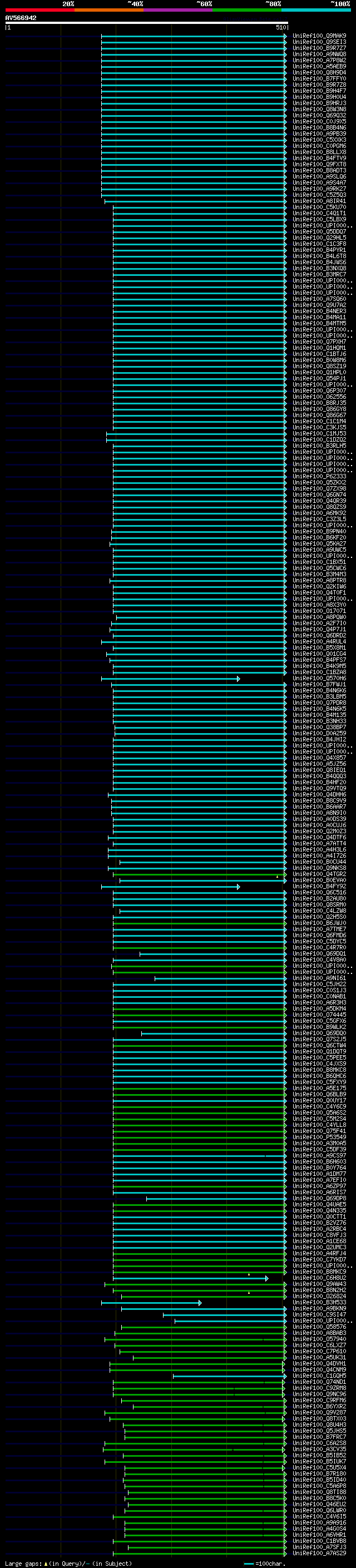Select hit label UniRef100_Q9MAK9

319,36
